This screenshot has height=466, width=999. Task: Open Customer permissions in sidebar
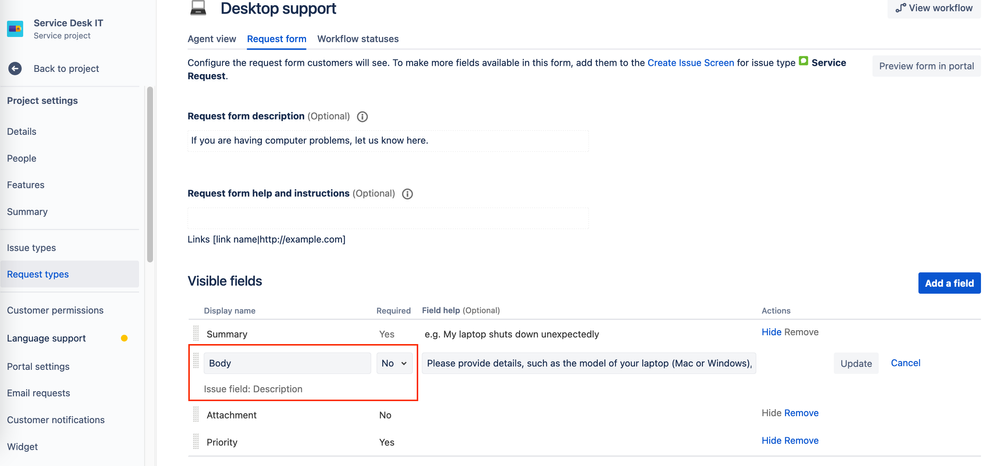[x=55, y=311]
